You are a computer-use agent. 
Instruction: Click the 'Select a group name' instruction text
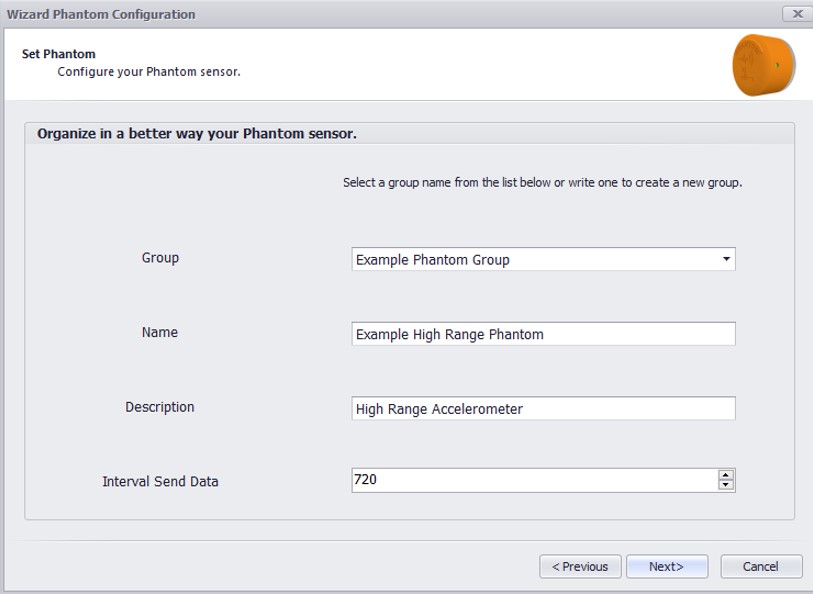click(x=542, y=182)
